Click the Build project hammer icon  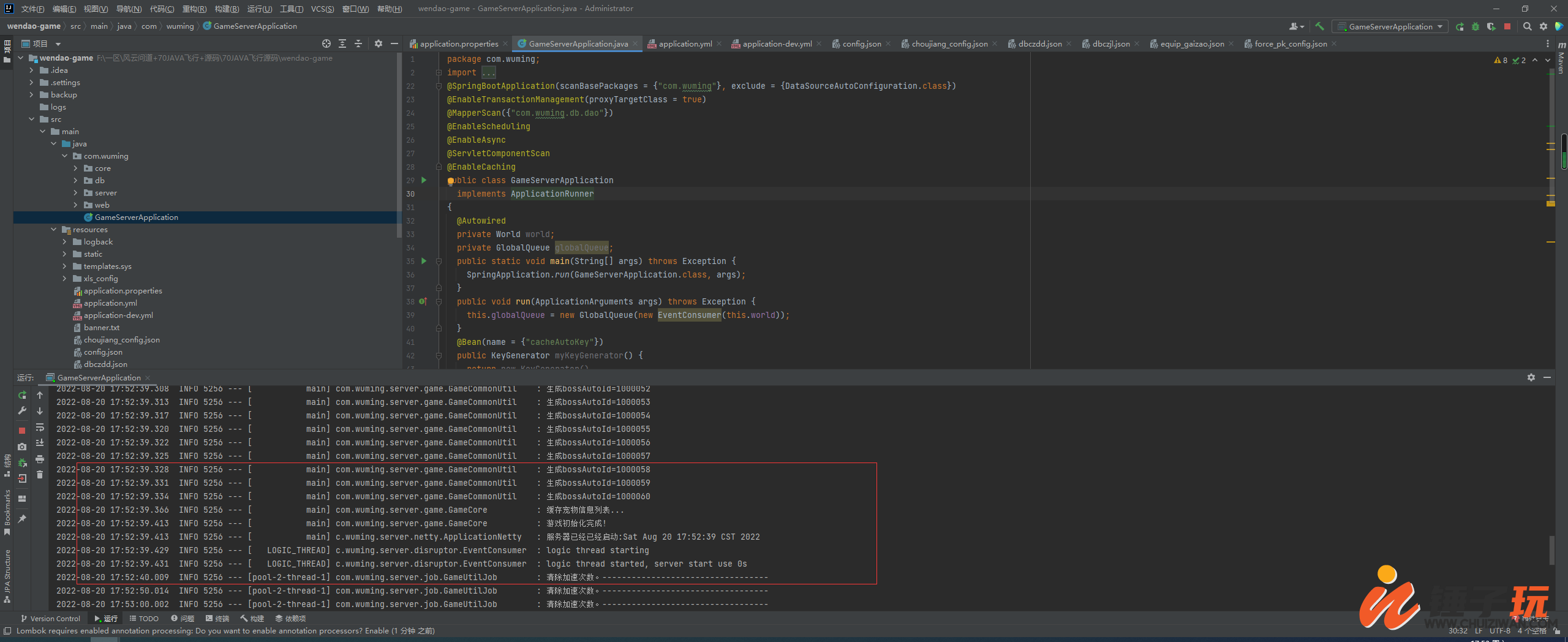1319,26
